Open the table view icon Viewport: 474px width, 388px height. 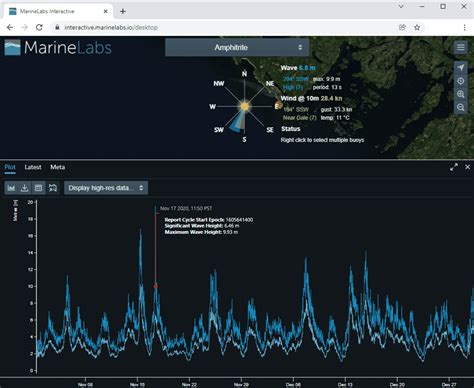click(38, 188)
